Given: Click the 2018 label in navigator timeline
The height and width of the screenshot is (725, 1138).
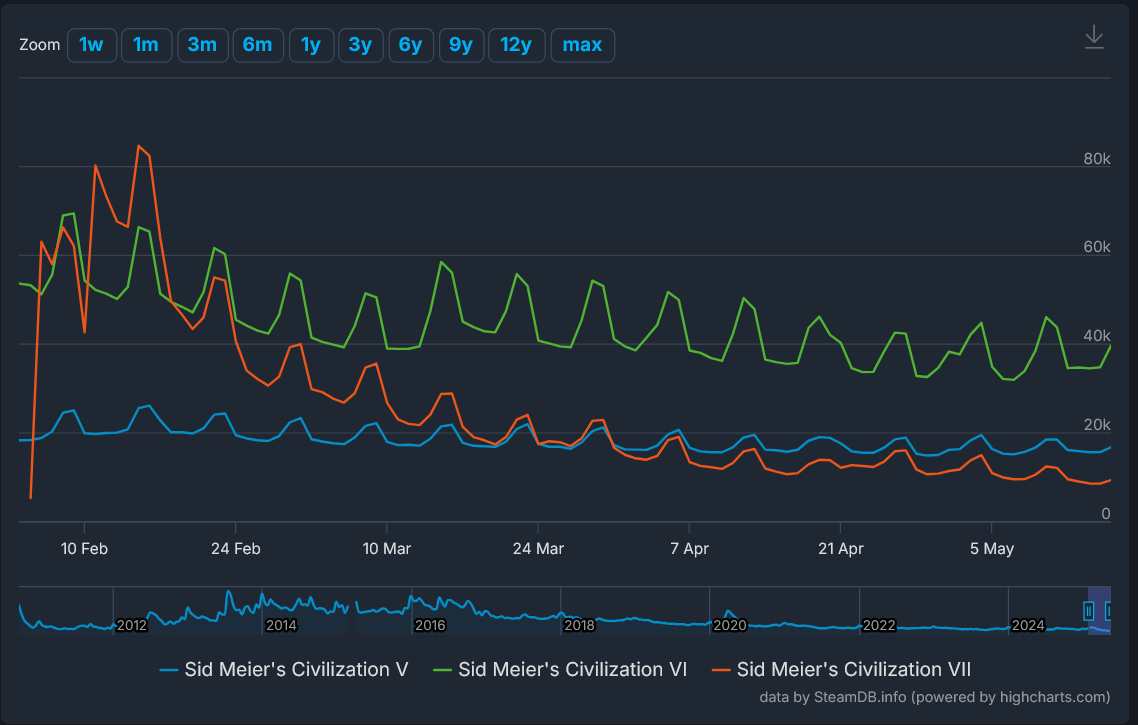Looking at the screenshot, I should 579,625.
